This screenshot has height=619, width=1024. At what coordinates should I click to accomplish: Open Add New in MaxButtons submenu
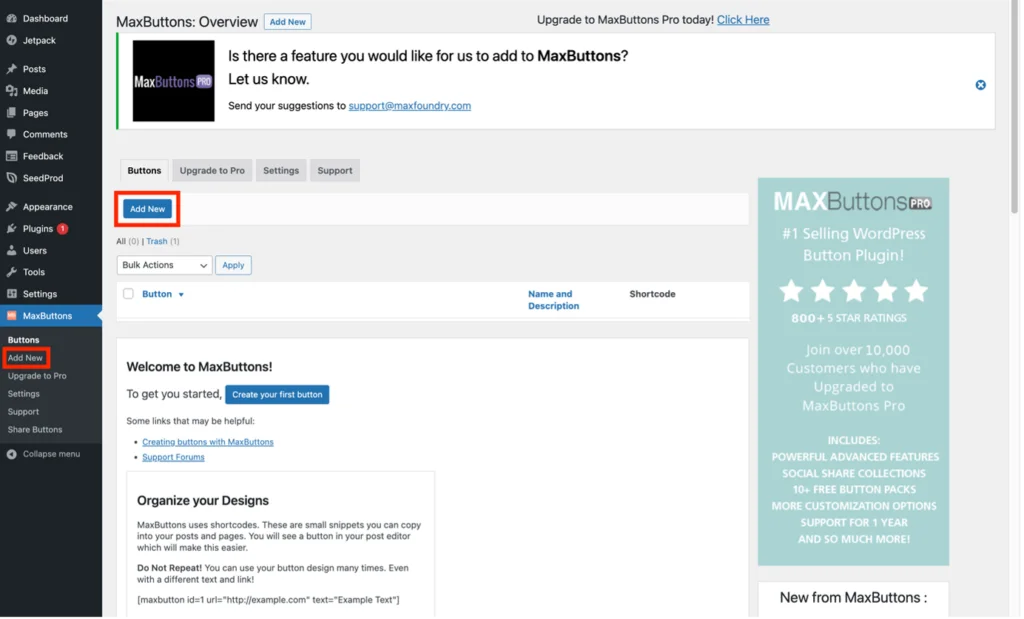[x=25, y=358]
